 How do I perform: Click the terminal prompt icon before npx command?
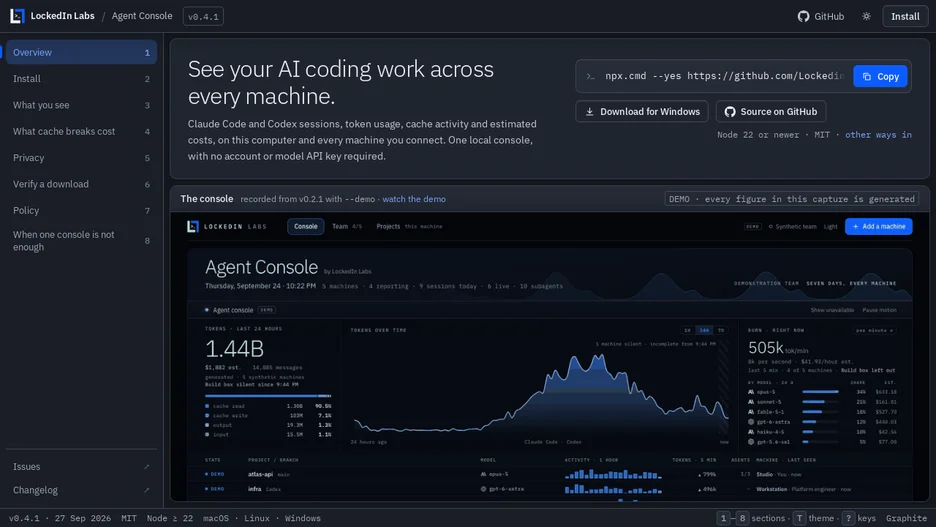590,76
